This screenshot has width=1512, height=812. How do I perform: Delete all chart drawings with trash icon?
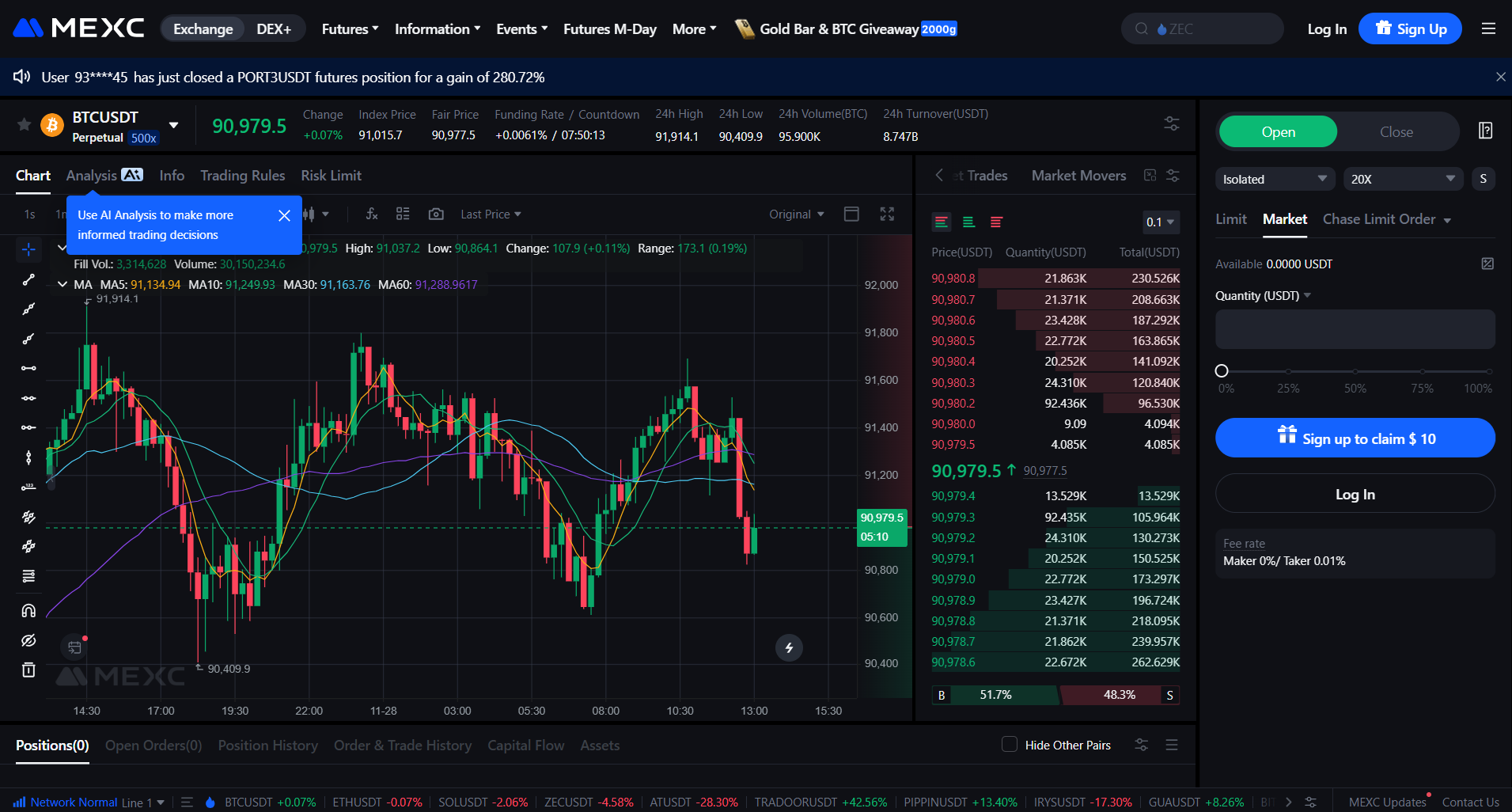28,670
